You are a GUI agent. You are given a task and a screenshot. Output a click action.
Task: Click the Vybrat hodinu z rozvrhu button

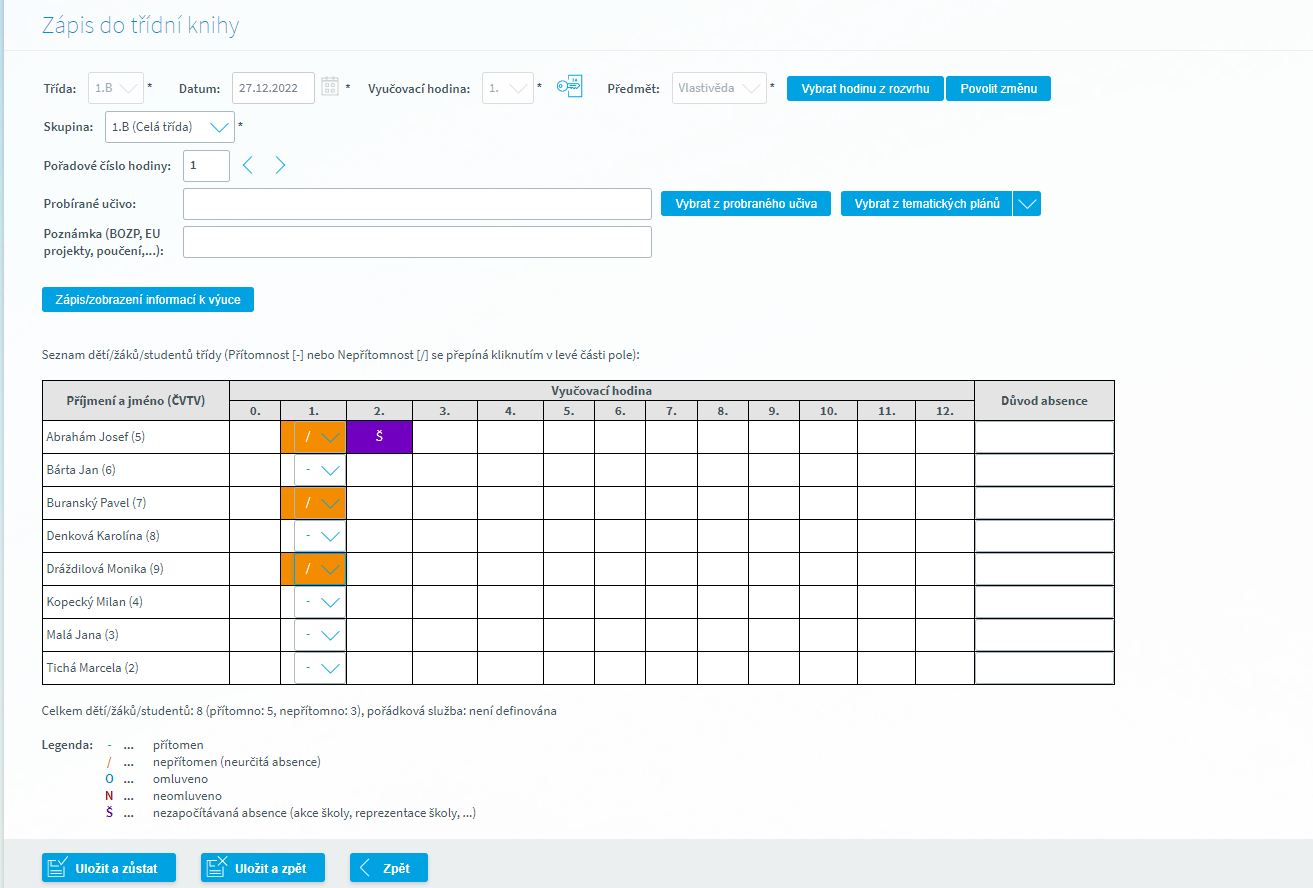coord(865,88)
